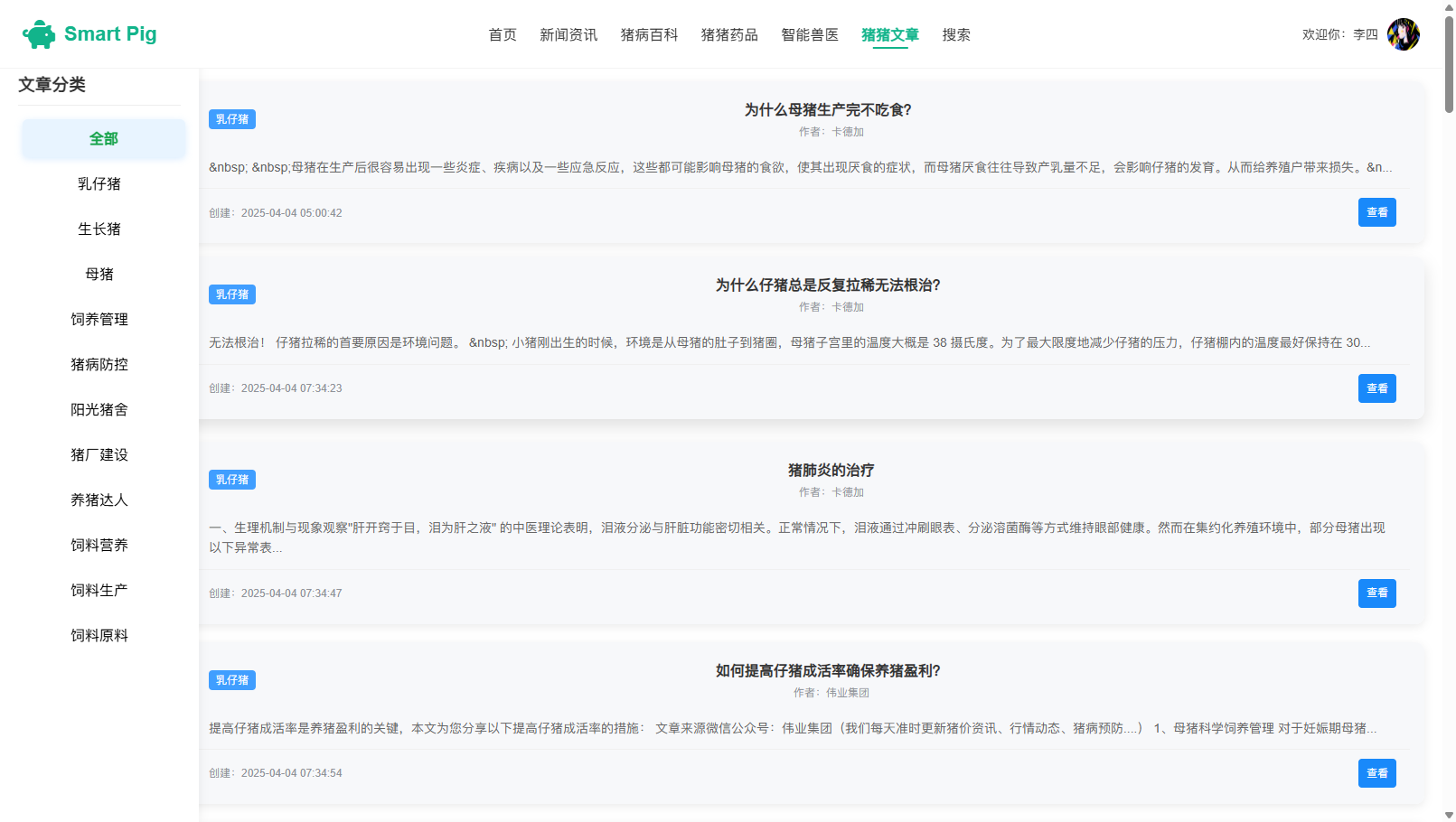Click the title 为什么母猪生产完不吃食?

point(828,110)
